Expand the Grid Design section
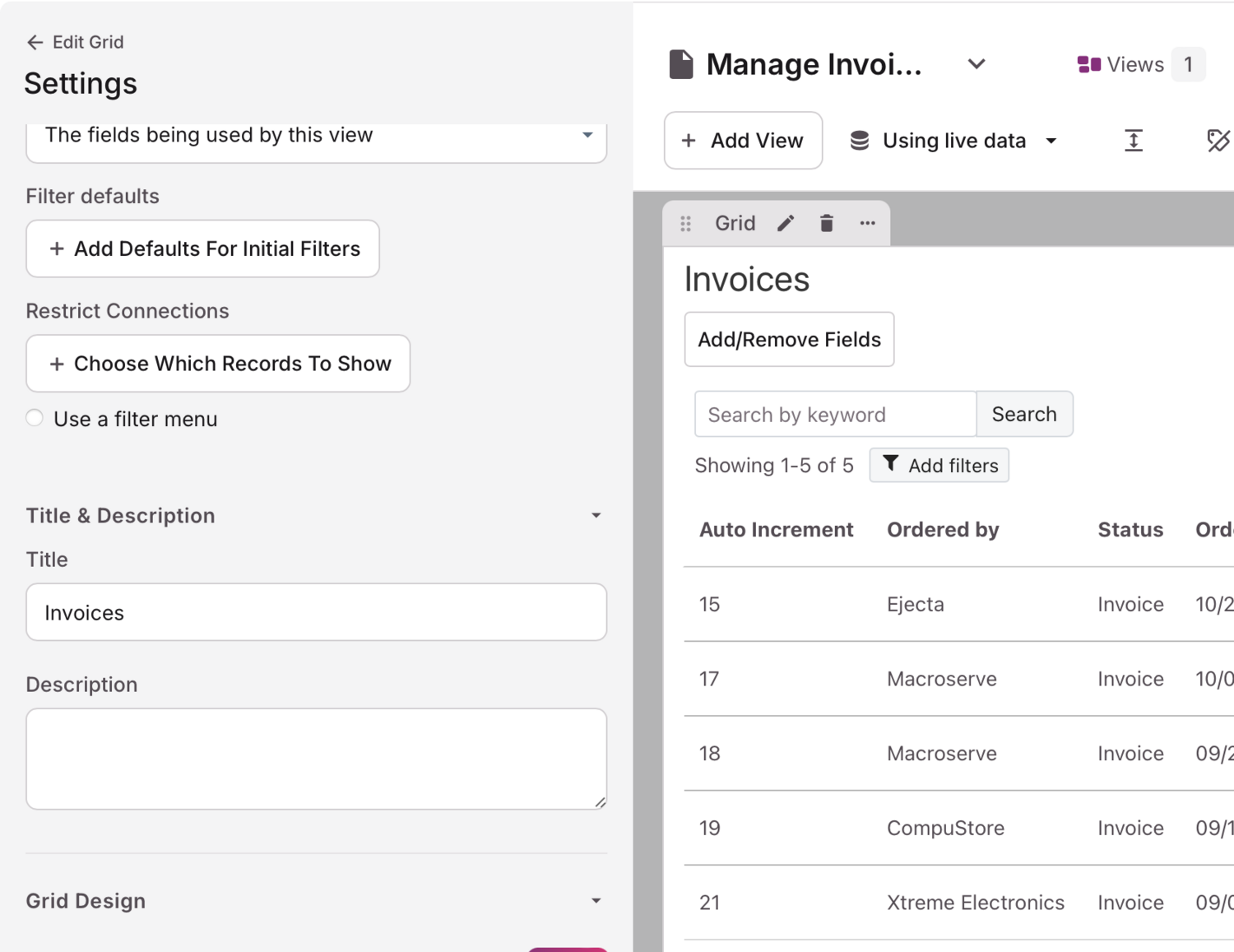 [x=596, y=900]
